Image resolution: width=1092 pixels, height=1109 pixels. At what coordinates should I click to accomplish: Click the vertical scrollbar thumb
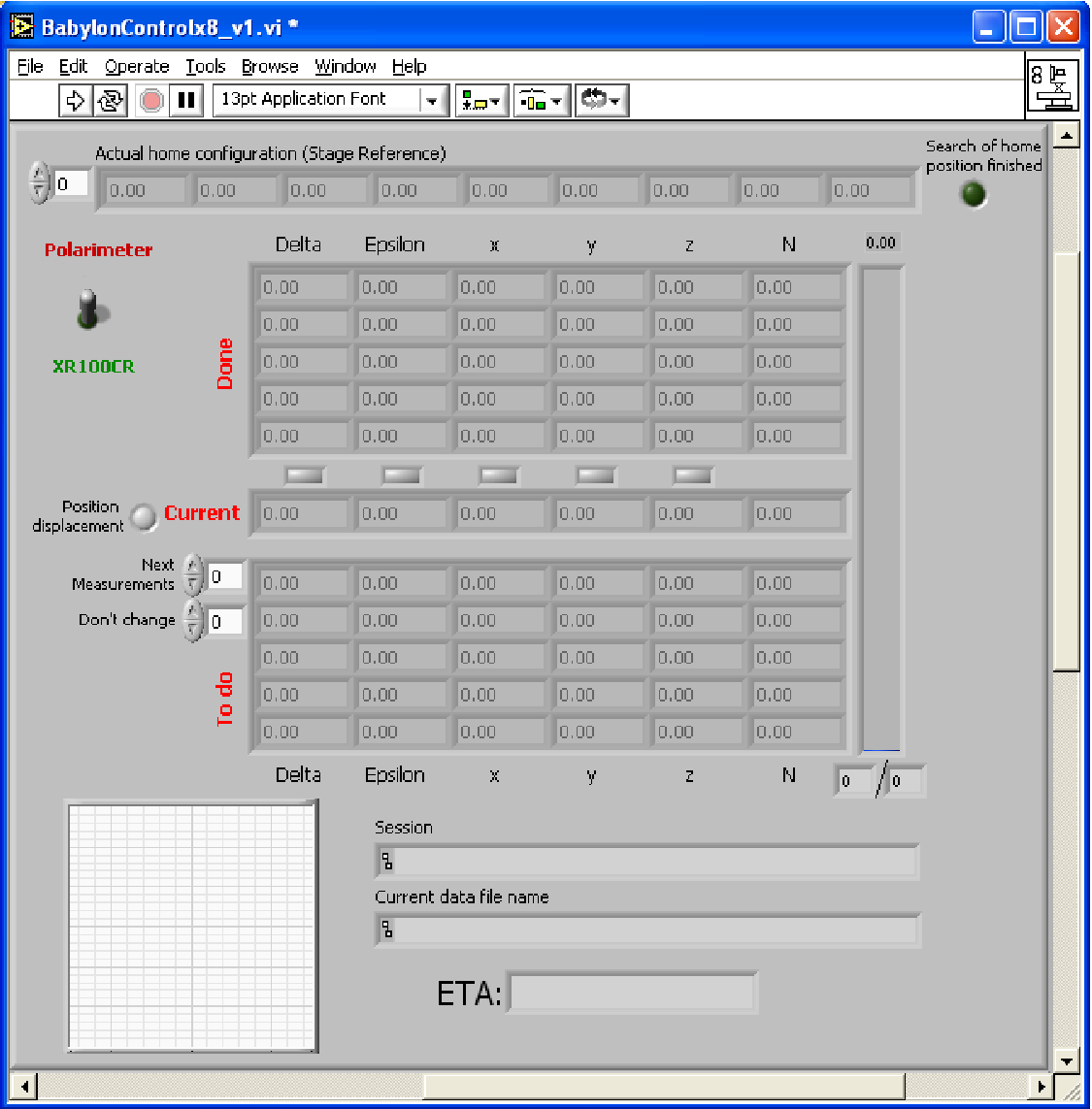1066,461
